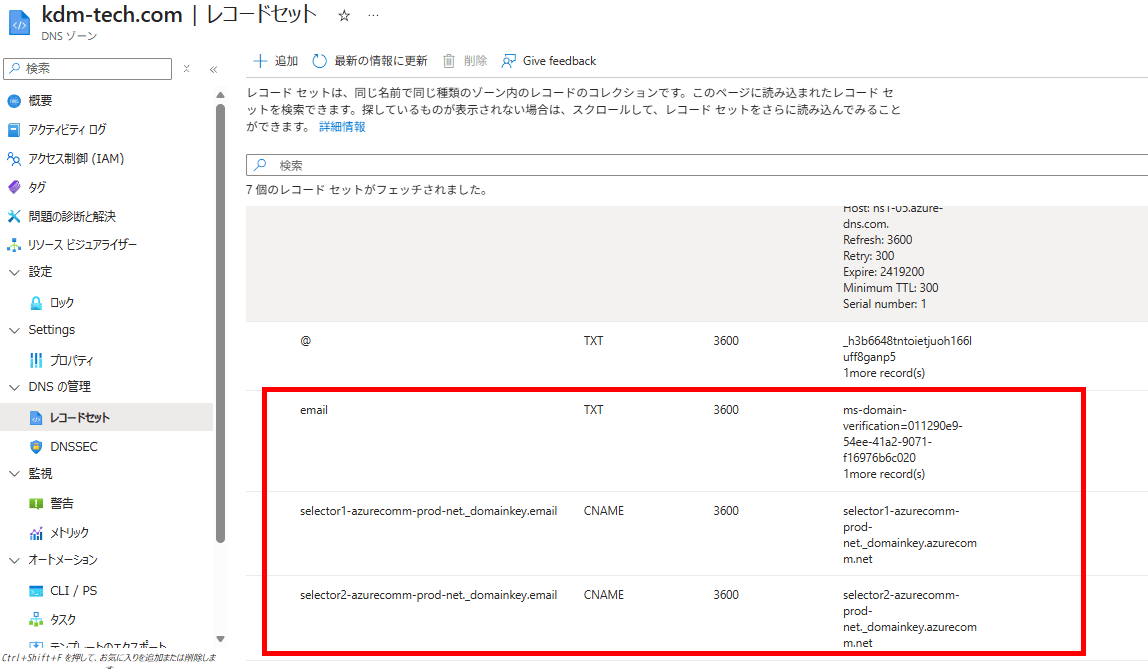This screenshot has height=669, width=1148.
Task: Click the refresh icon for 最新の情報に更新
Action: coord(319,61)
